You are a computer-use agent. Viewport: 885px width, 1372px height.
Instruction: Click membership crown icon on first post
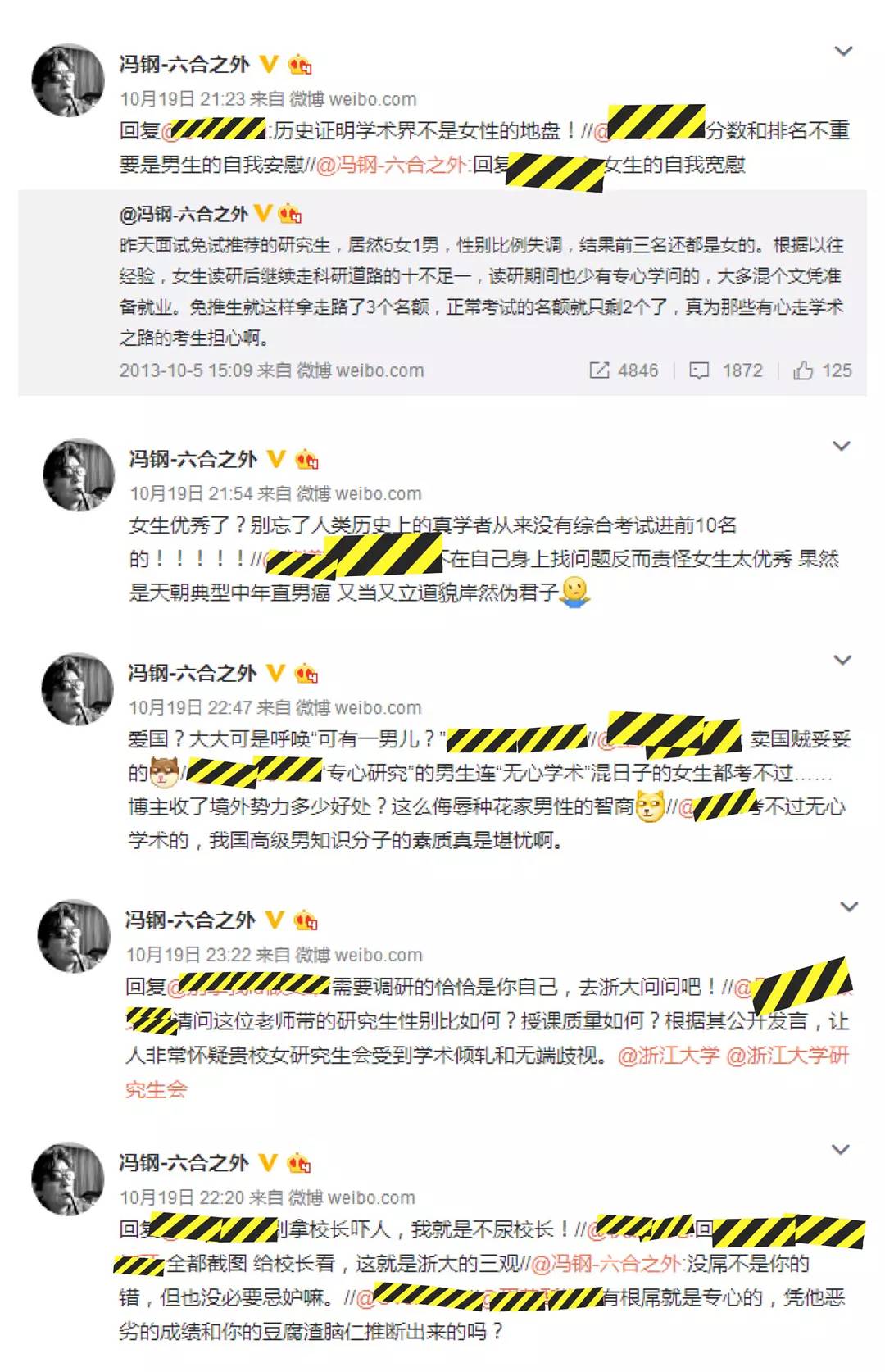[x=301, y=64]
